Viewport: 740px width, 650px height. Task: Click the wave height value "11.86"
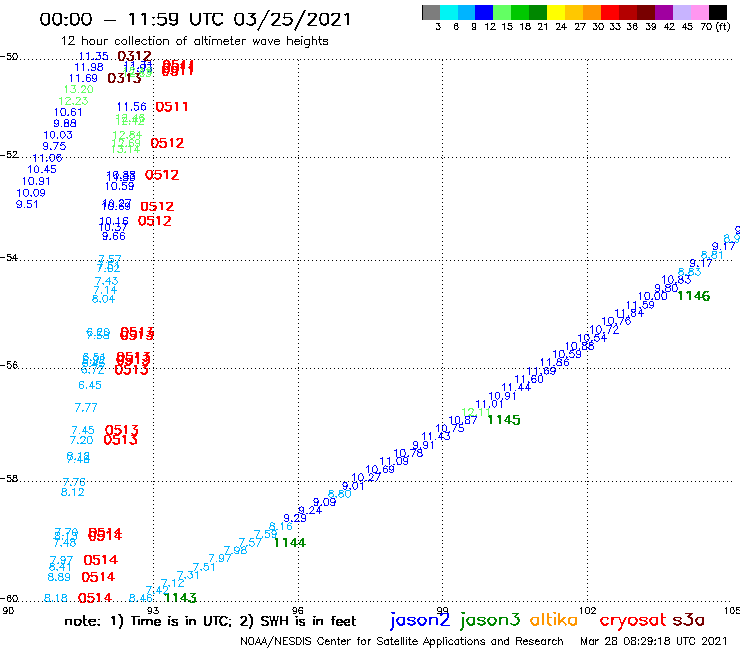coord(555,363)
